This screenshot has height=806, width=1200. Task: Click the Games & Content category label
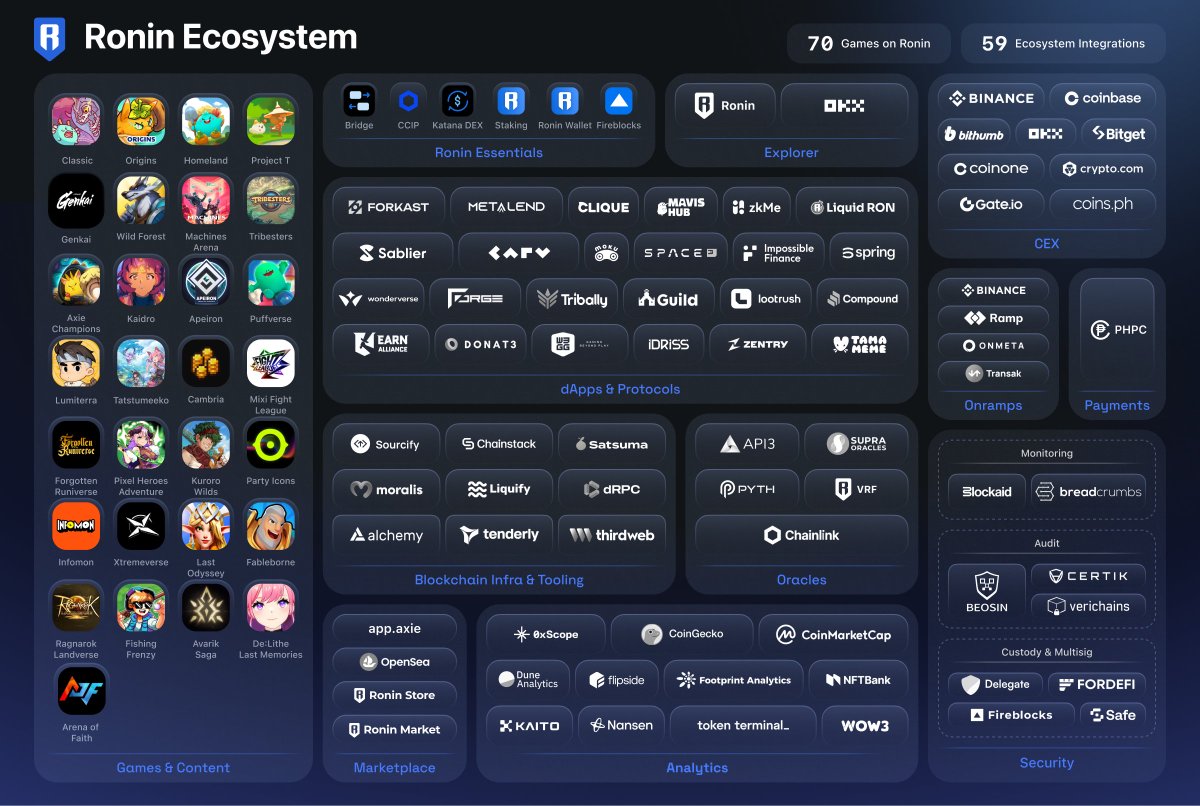173,768
